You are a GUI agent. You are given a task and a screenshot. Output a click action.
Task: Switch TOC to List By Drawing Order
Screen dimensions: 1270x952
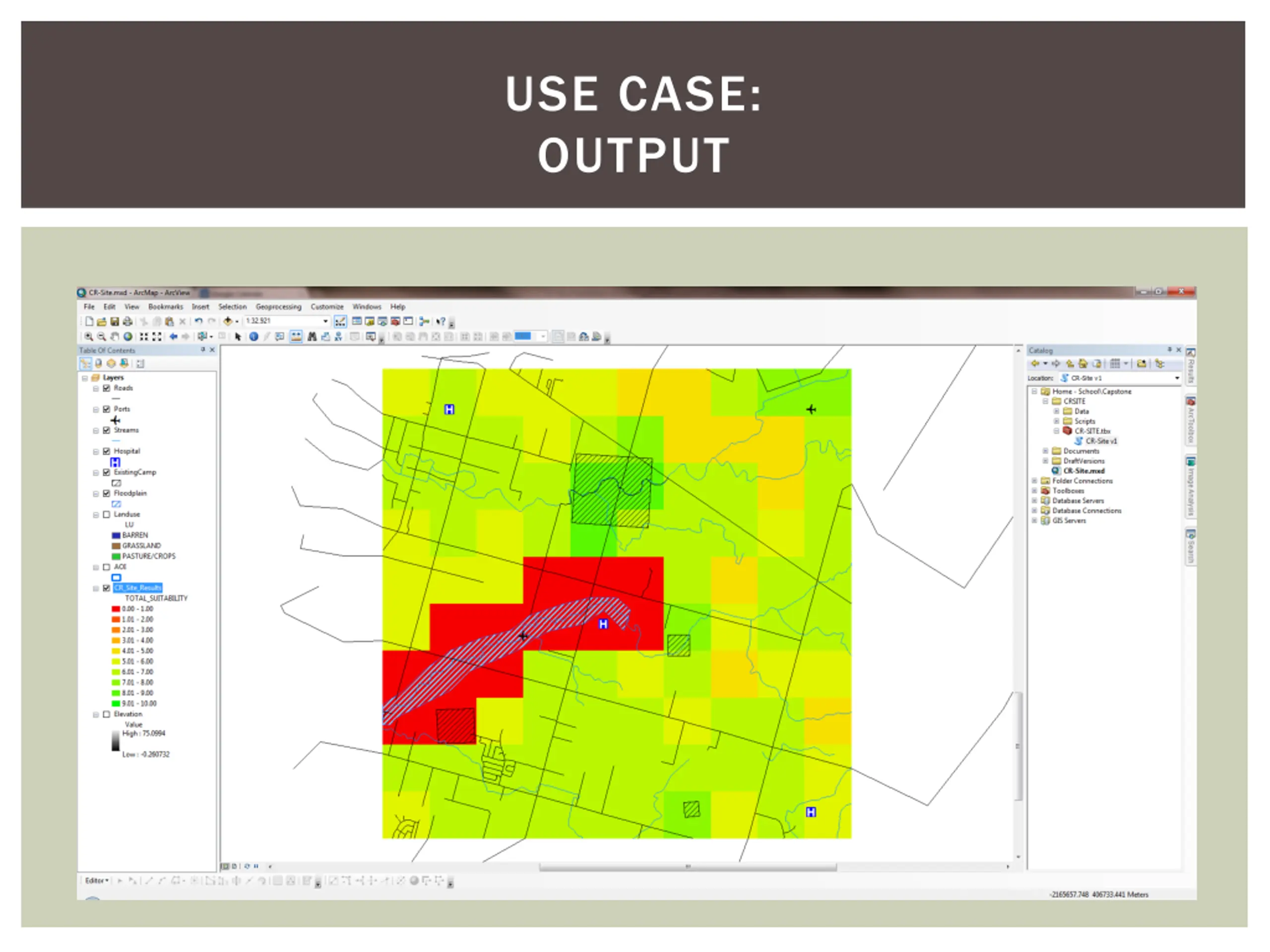(x=85, y=363)
